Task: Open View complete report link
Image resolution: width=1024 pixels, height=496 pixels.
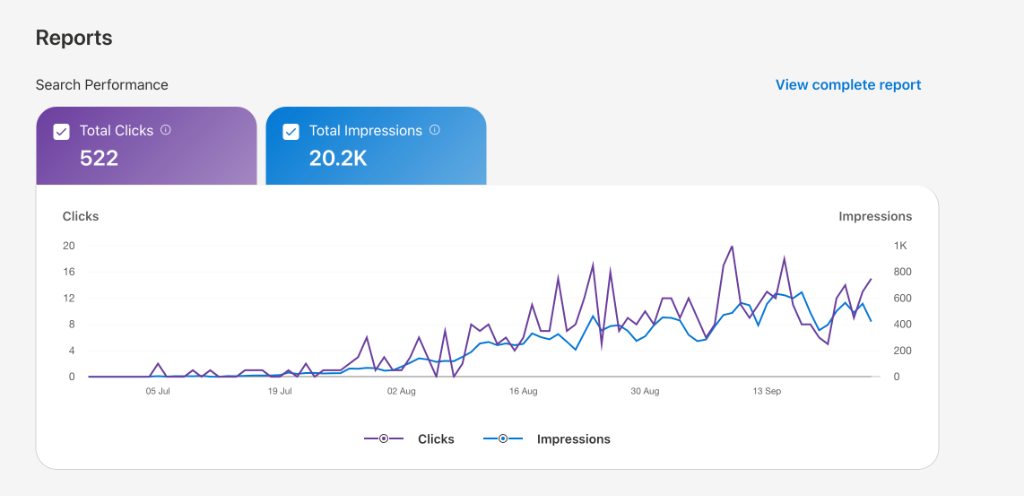Action: point(848,85)
